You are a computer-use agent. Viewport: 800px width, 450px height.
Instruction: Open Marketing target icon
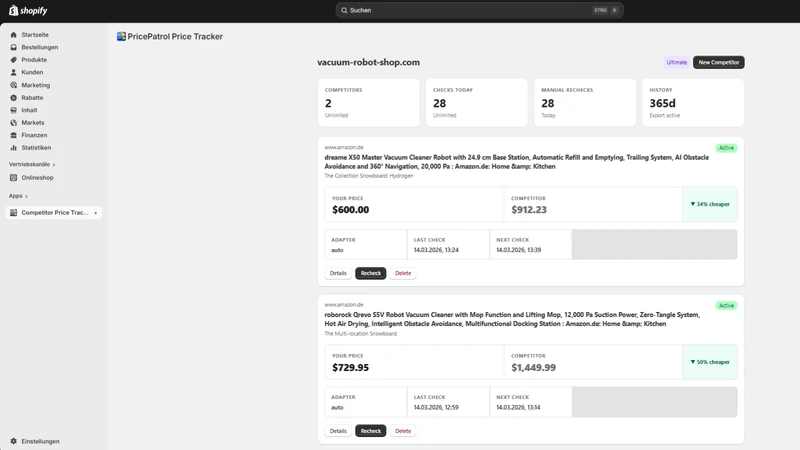click(14, 85)
